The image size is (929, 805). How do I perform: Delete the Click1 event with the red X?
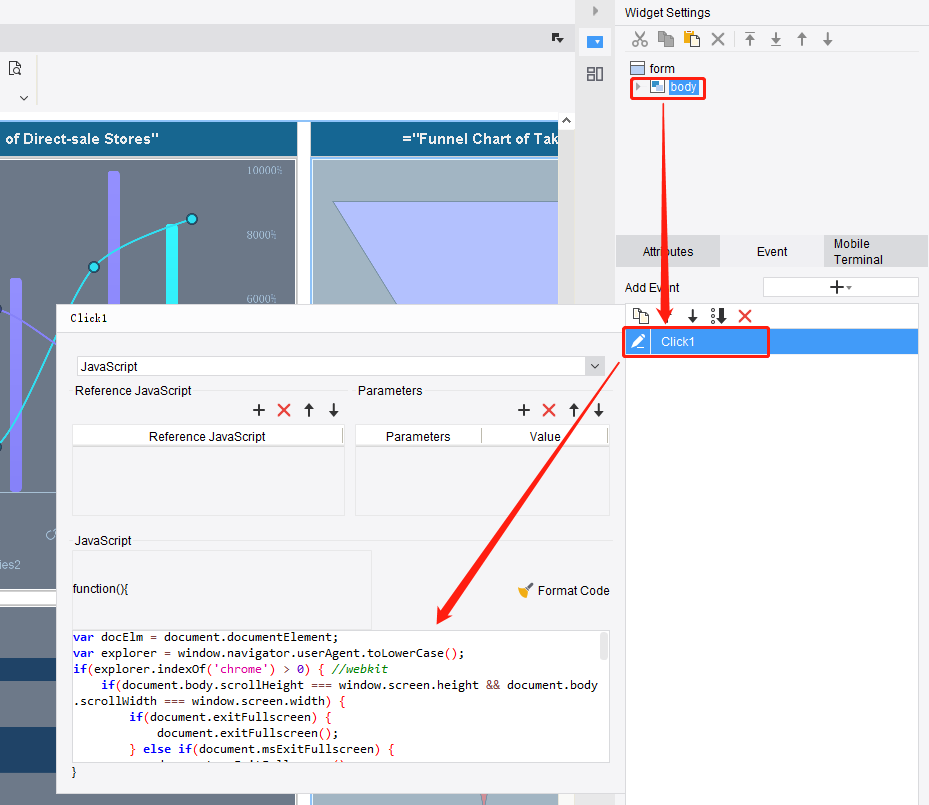pyautogui.click(x=745, y=315)
